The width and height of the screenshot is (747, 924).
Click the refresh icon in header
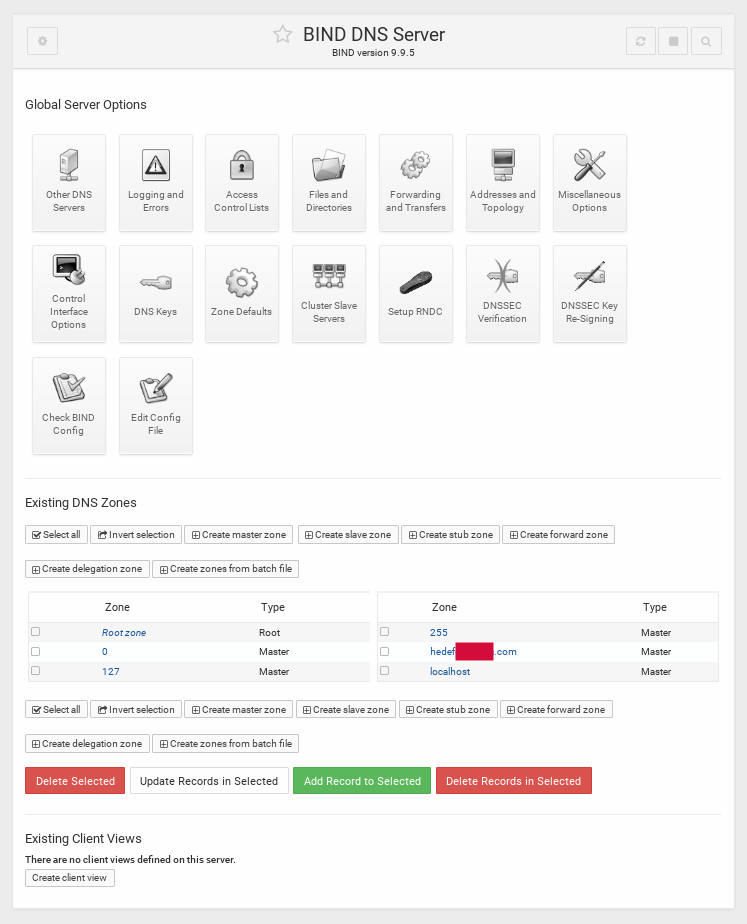(641, 41)
